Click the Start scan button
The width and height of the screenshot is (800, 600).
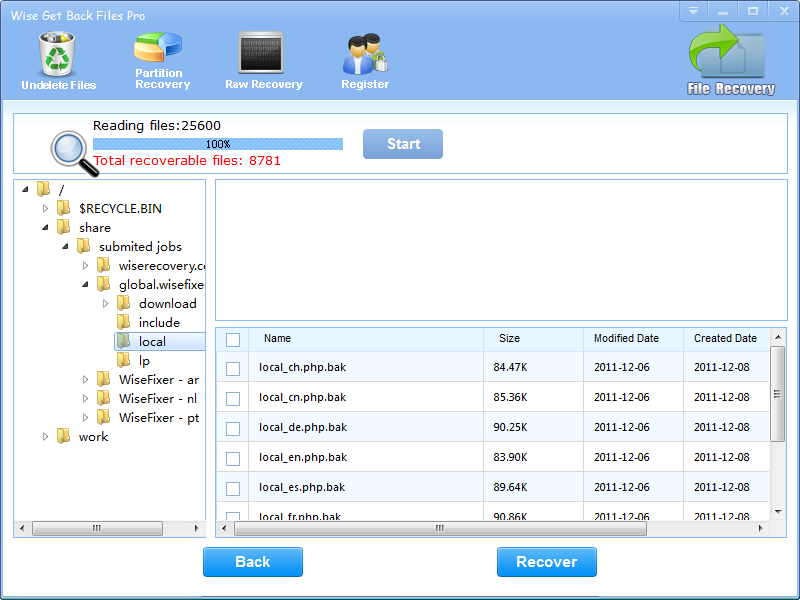click(x=403, y=144)
